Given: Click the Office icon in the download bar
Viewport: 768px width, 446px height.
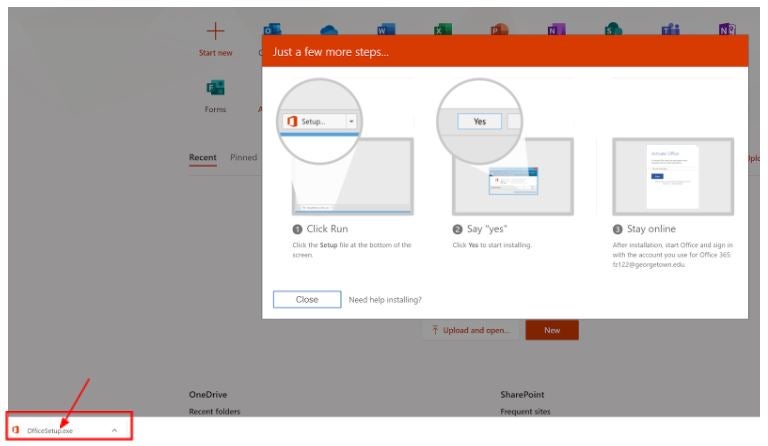Looking at the screenshot, I should (16, 430).
